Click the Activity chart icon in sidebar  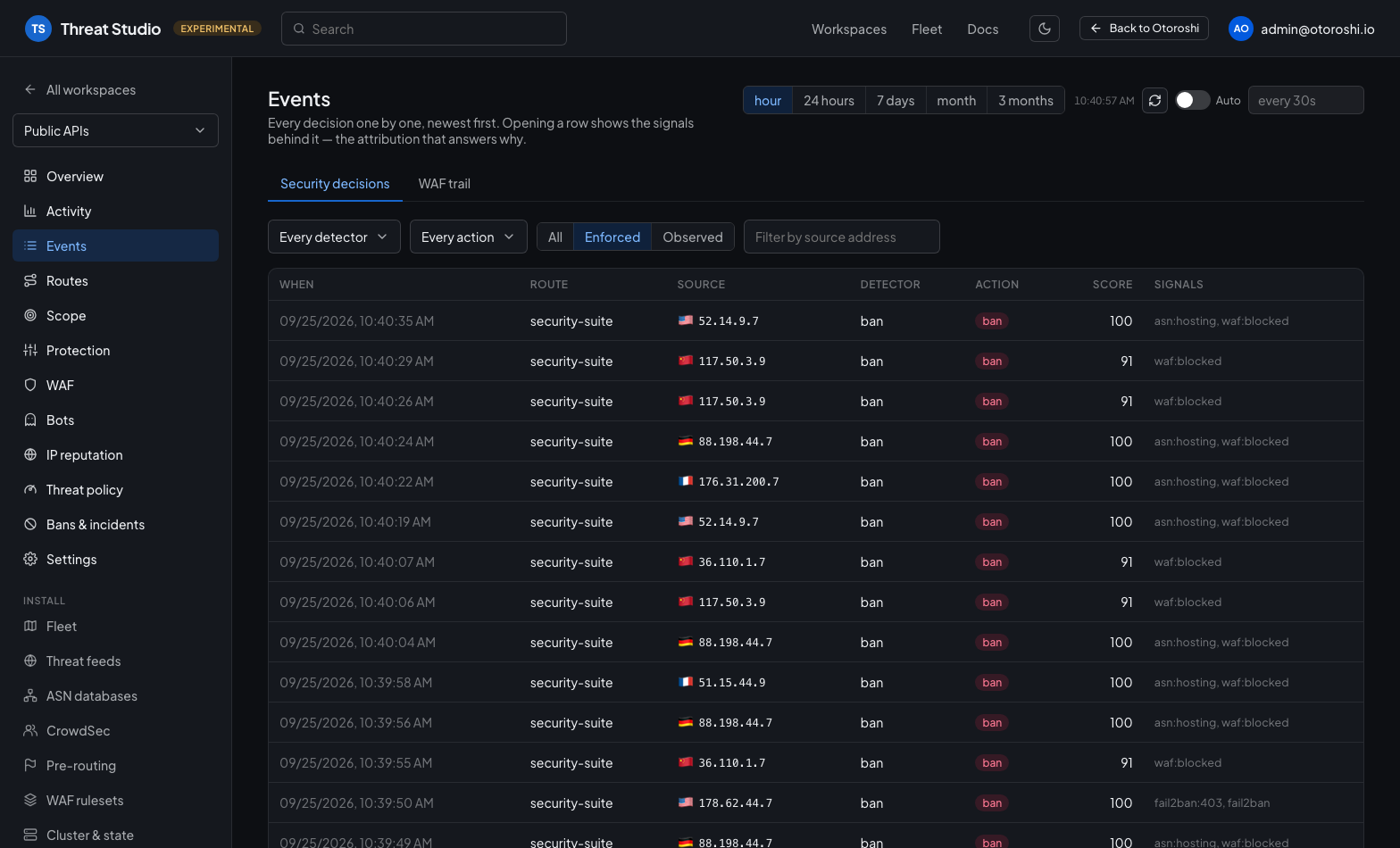pos(30,211)
